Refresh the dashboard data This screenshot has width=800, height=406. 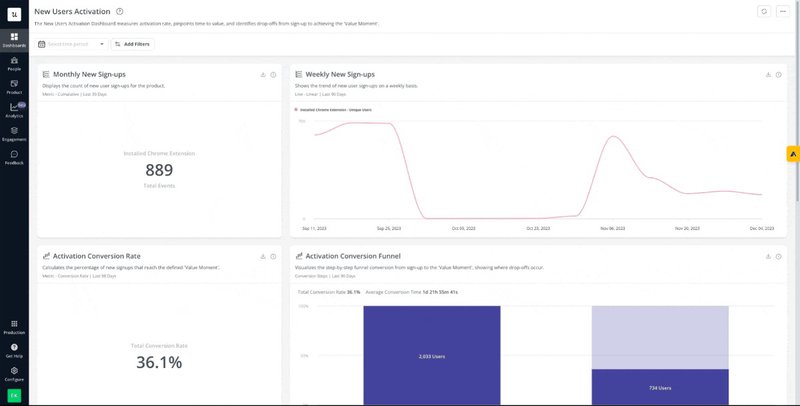coord(764,11)
